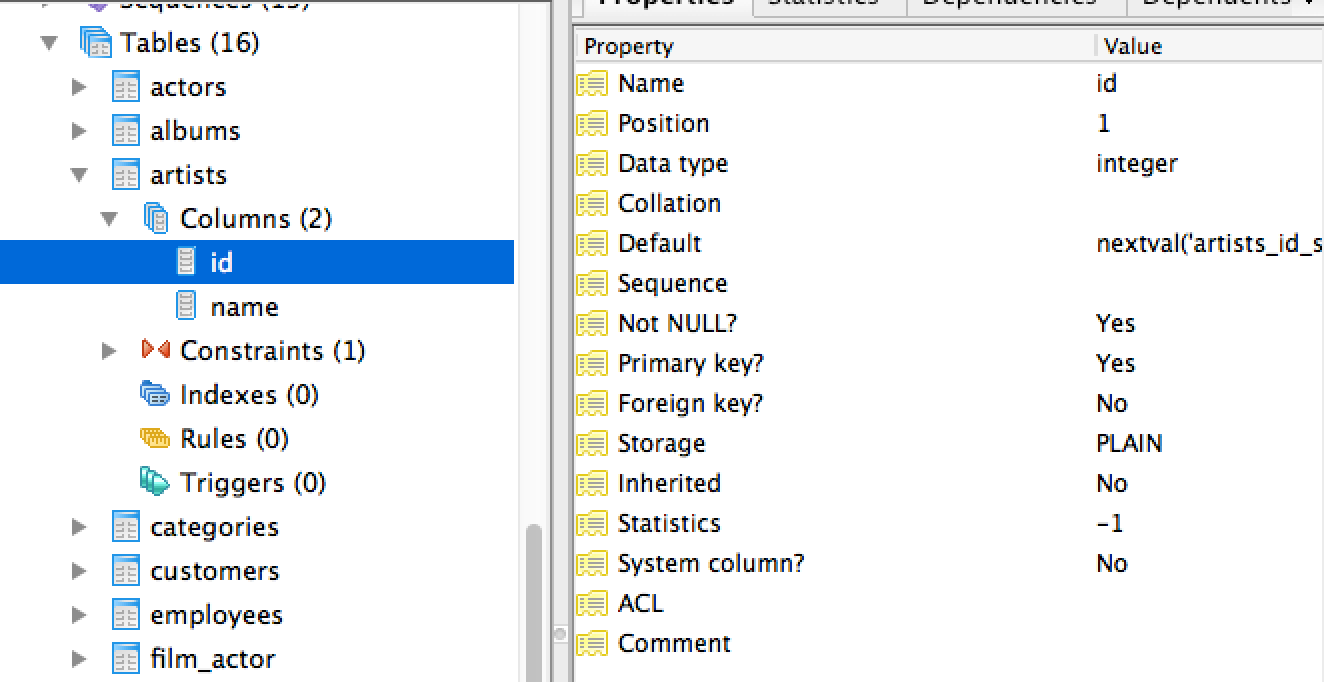
Task: Click the albums table icon
Action: coord(125,131)
